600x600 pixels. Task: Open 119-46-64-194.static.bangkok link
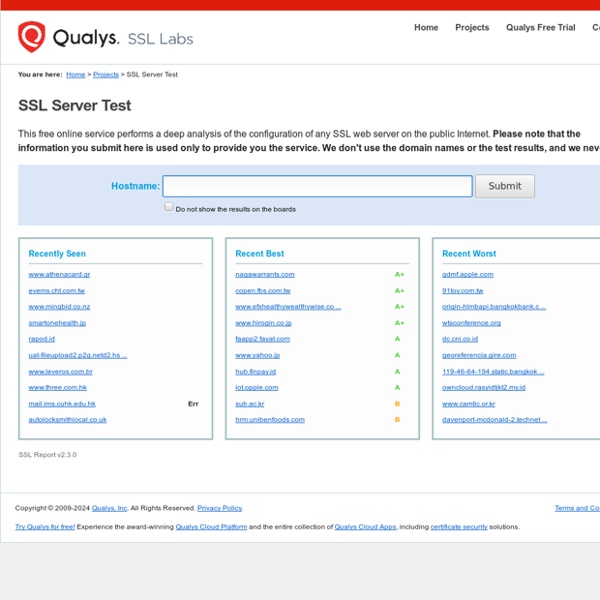point(493,372)
